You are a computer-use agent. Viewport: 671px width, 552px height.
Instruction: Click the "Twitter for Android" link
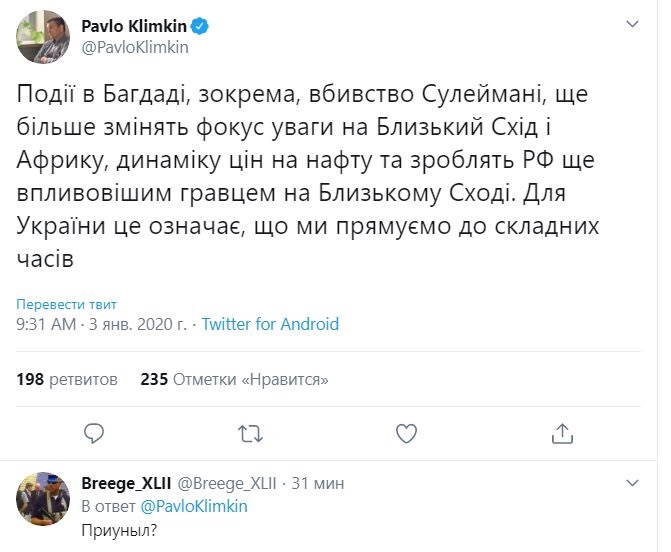point(270,324)
